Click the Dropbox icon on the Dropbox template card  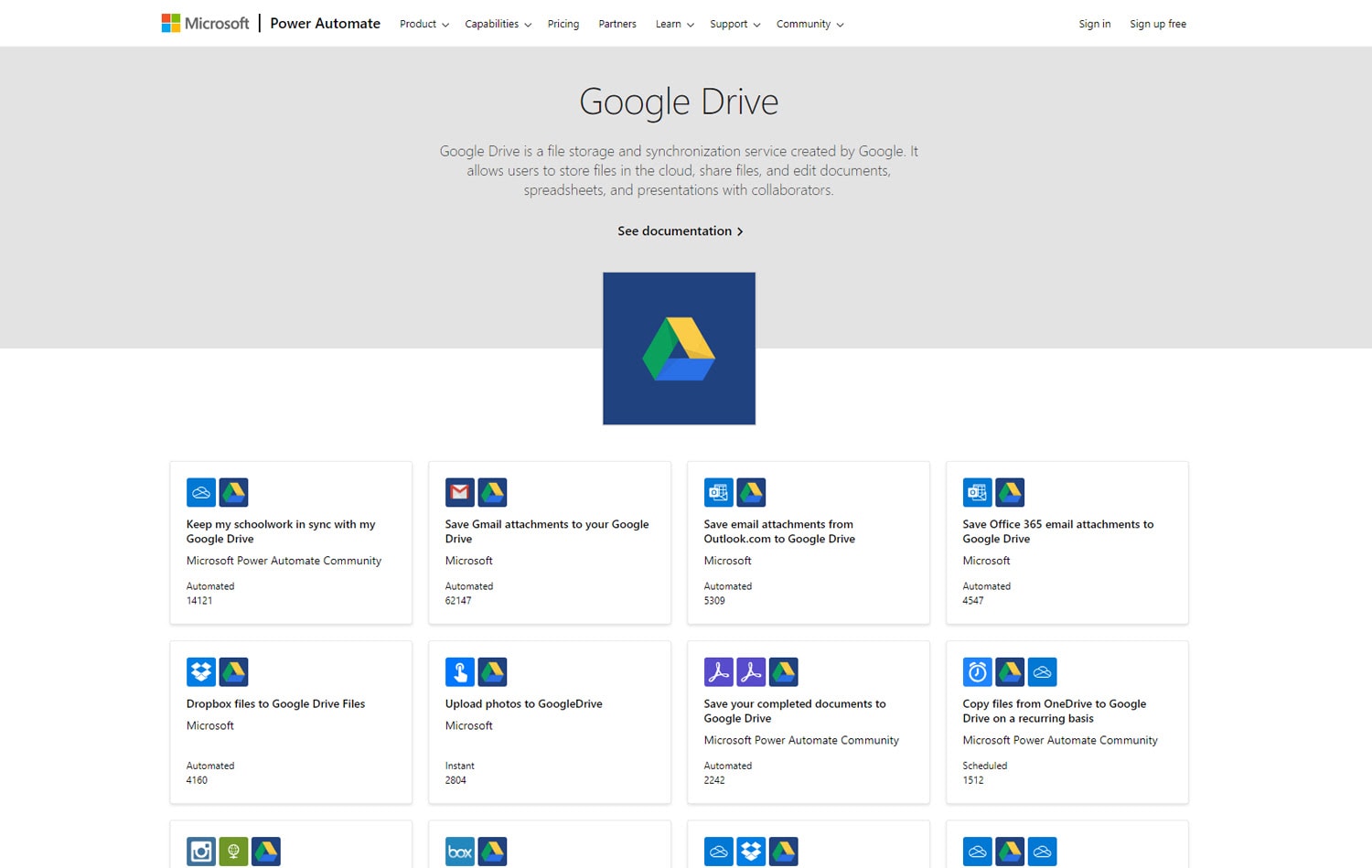click(x=201, y=671)
